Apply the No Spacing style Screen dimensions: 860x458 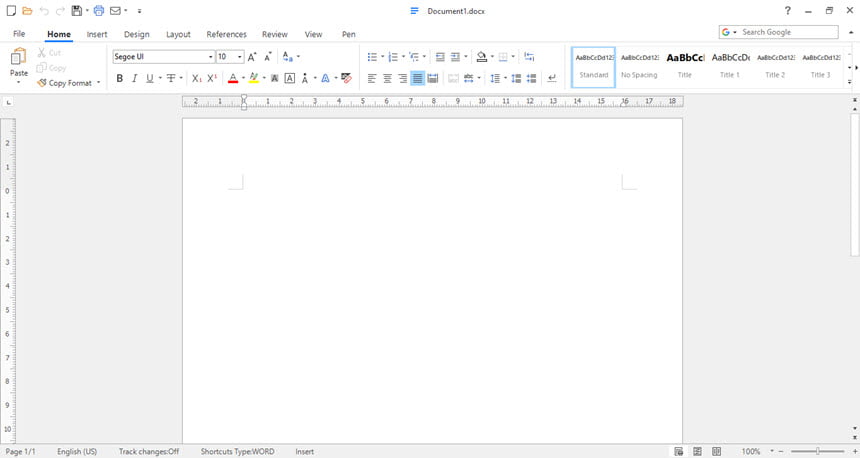click(x=639, y=67)
